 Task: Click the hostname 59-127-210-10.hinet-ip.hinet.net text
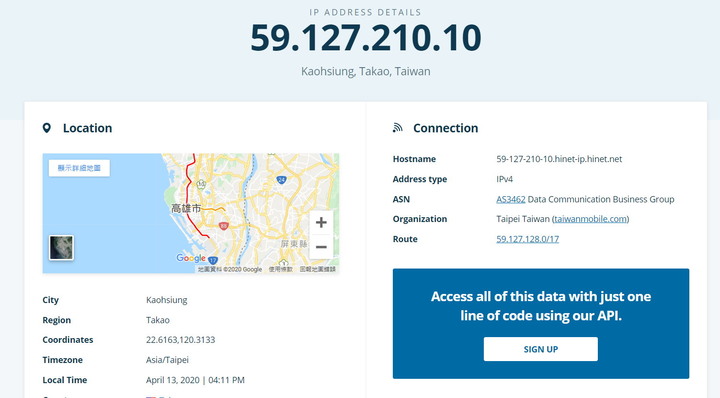559,159
